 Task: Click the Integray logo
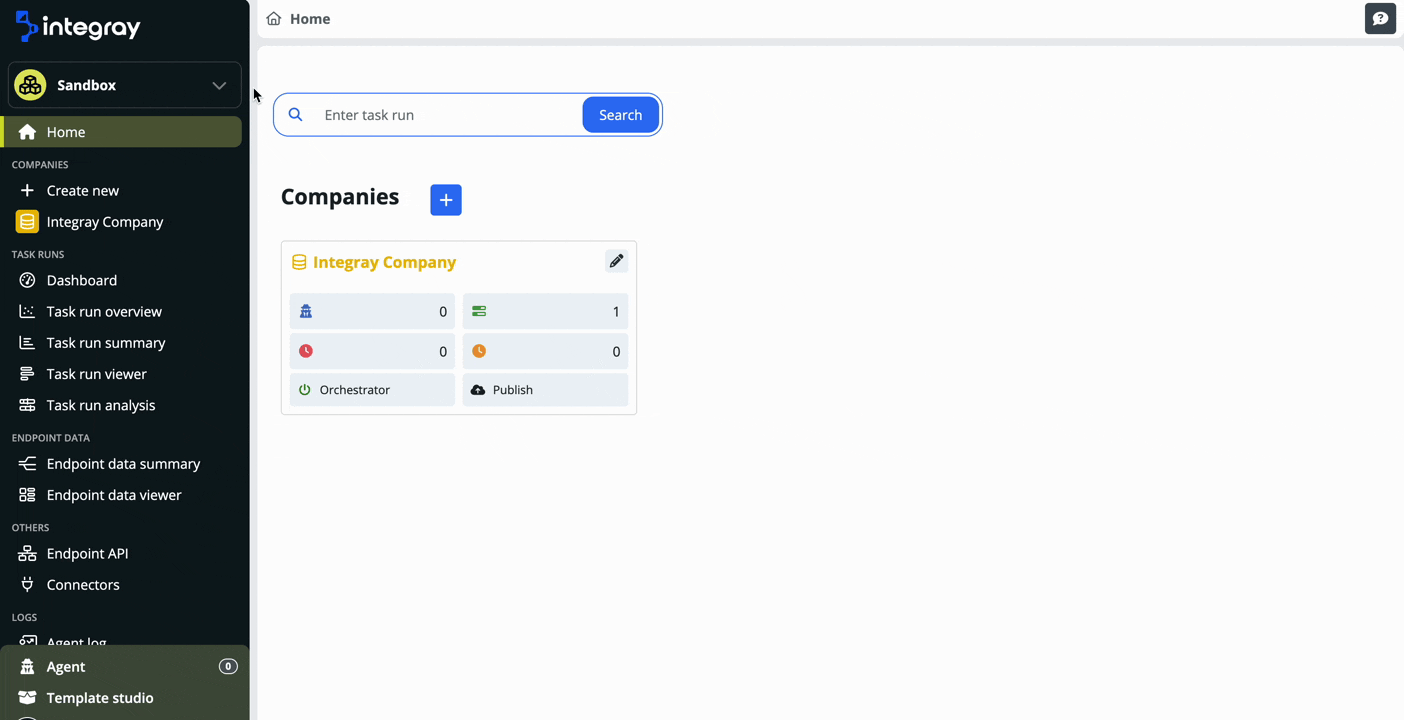(x=77, y=26)
